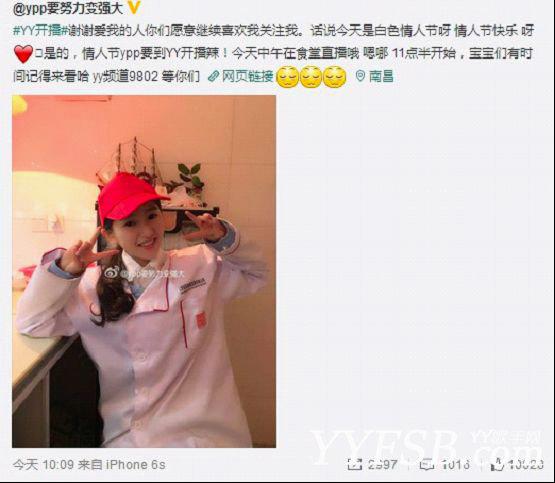Click the chain link icon before 网页链接
This screenshot has height=483, width=555.
pos(213,76)
